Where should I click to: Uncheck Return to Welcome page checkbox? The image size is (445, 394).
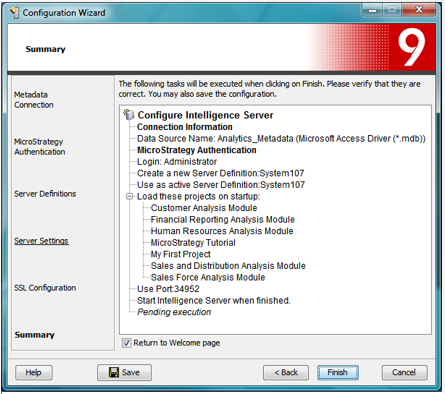pos(127,343)
